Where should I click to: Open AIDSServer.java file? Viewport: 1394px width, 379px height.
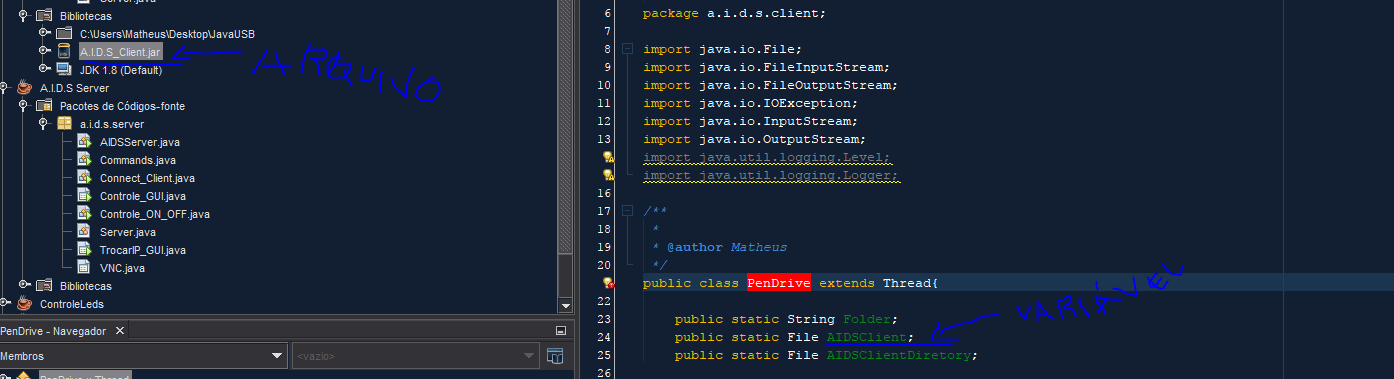point(140,141)
